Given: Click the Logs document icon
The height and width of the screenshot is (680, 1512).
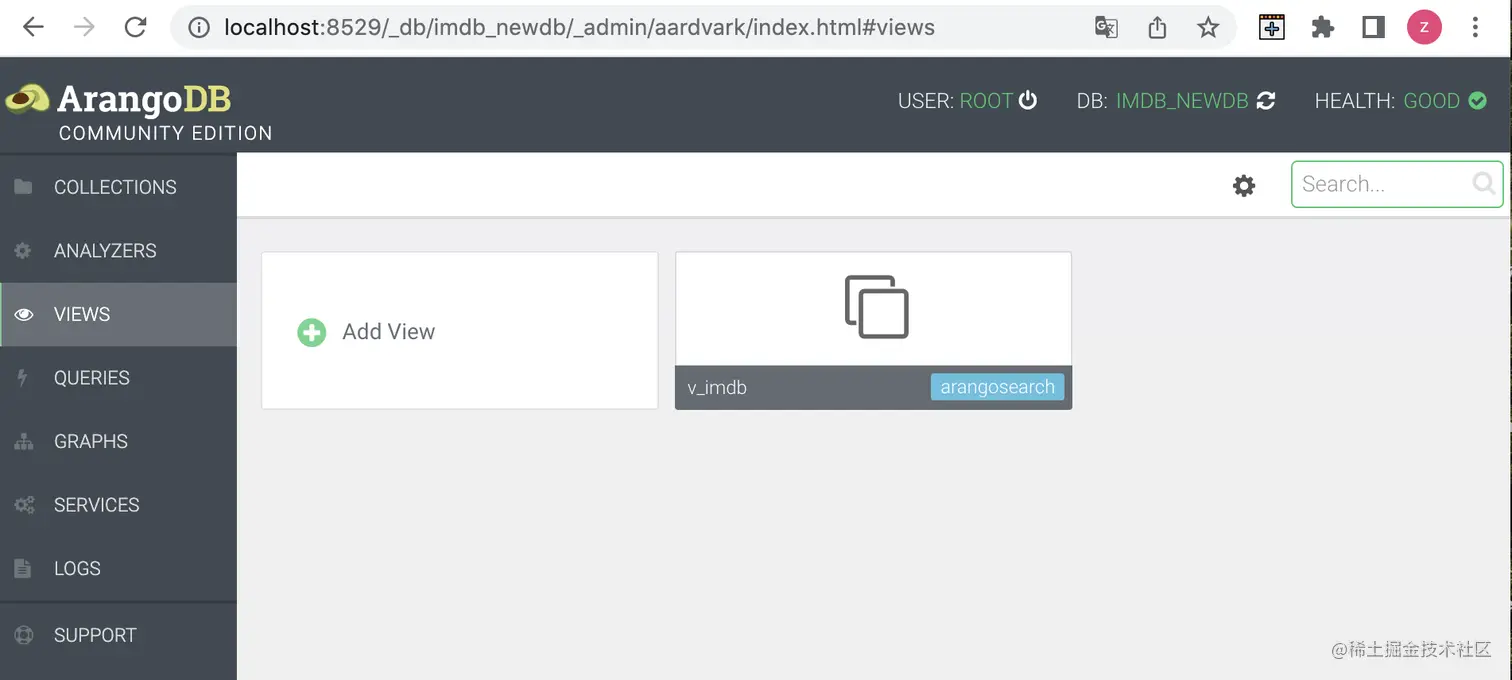Looking at the screenshot, I should pos(22,569).
